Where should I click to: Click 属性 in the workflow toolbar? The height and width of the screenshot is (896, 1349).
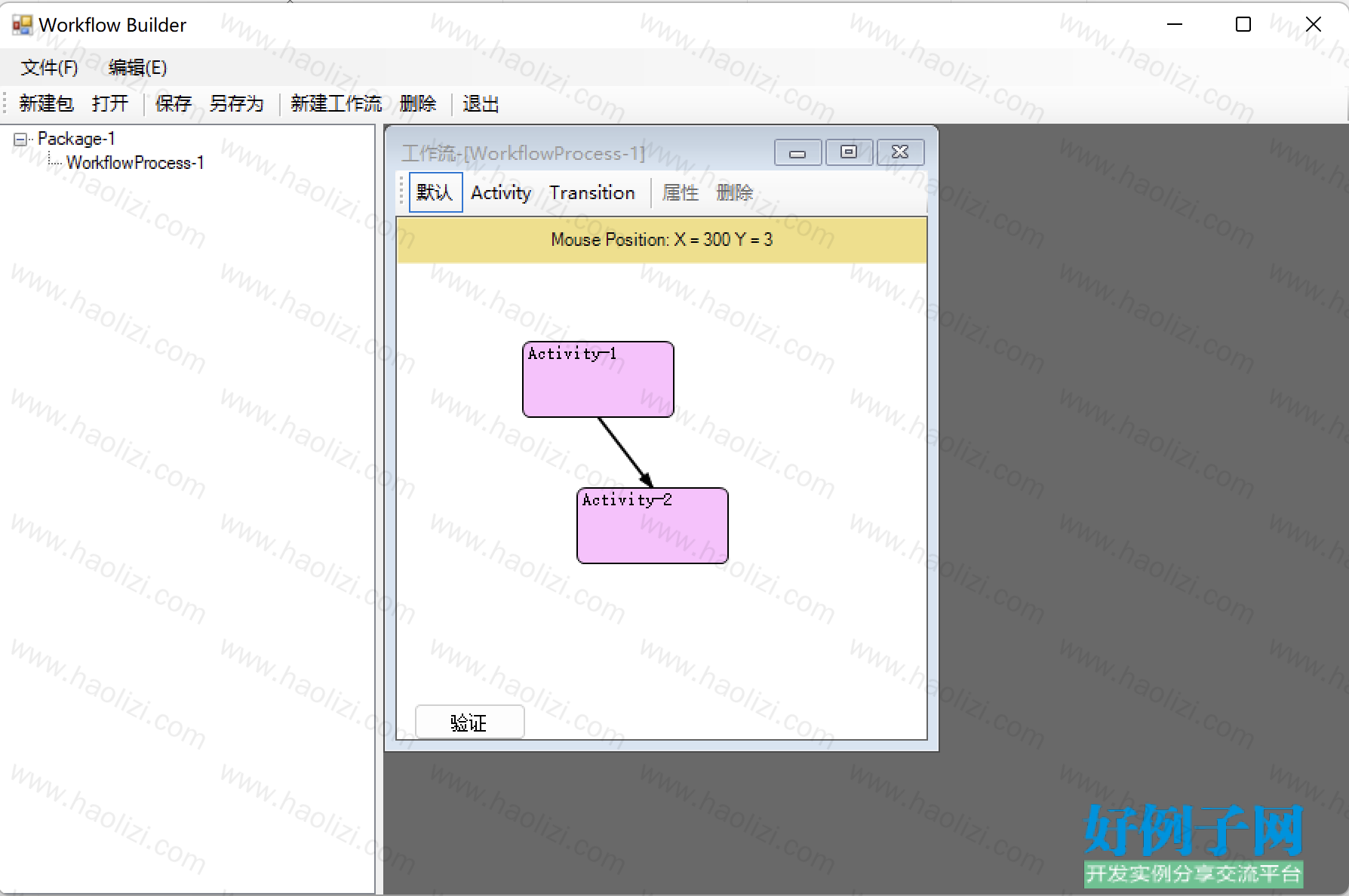pos(680,193)
